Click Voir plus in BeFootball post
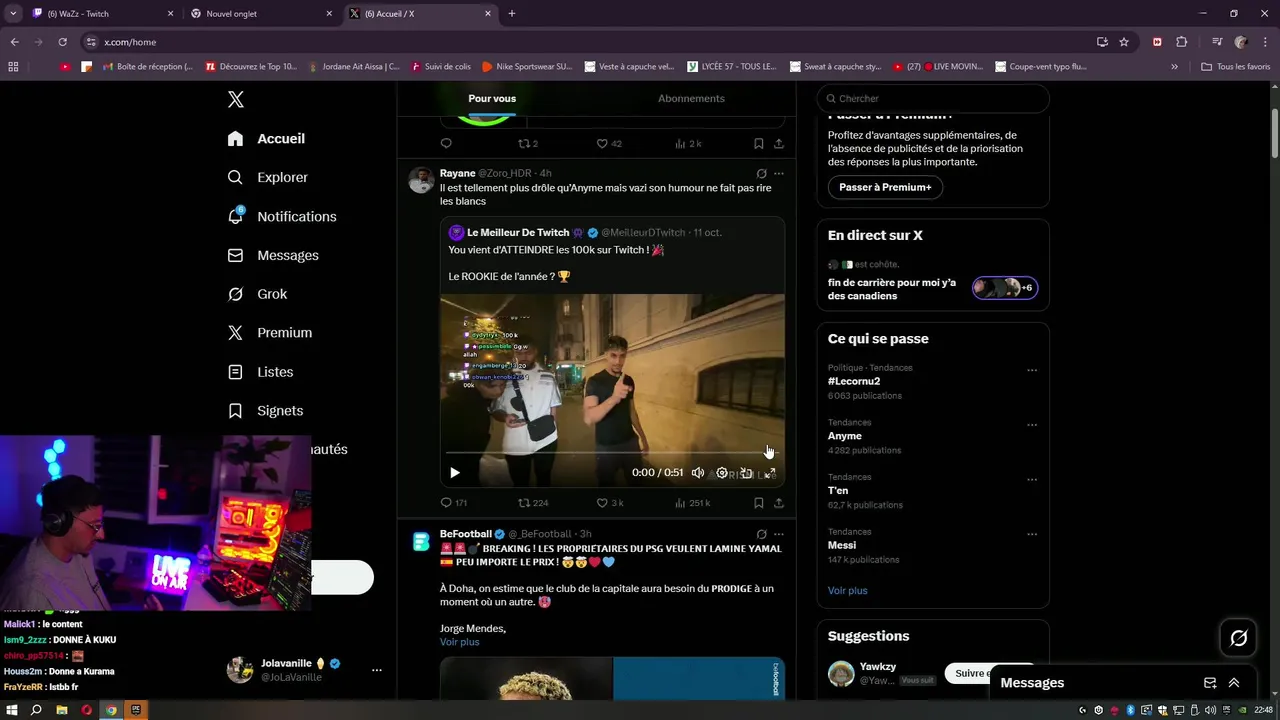Image resolution: width=1280 pixels, height=720 pixels. click(459, 642)
